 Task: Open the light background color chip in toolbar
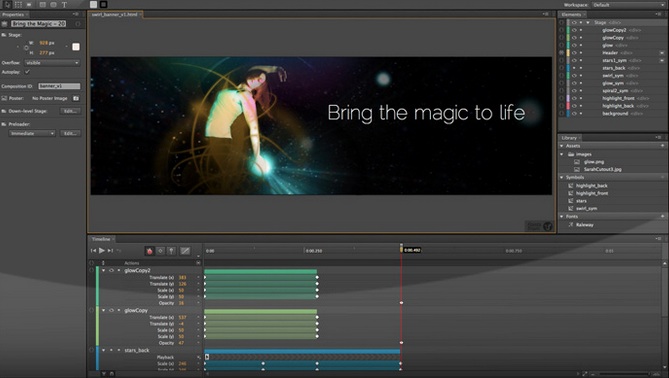tap(93, 5)
